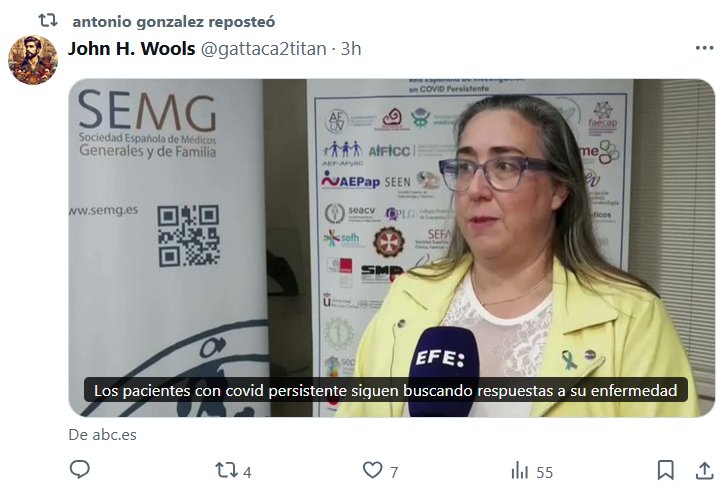Click the reply speech bubble icon
The width and height of the screenshot is (728, 496).
pos(80,470)
